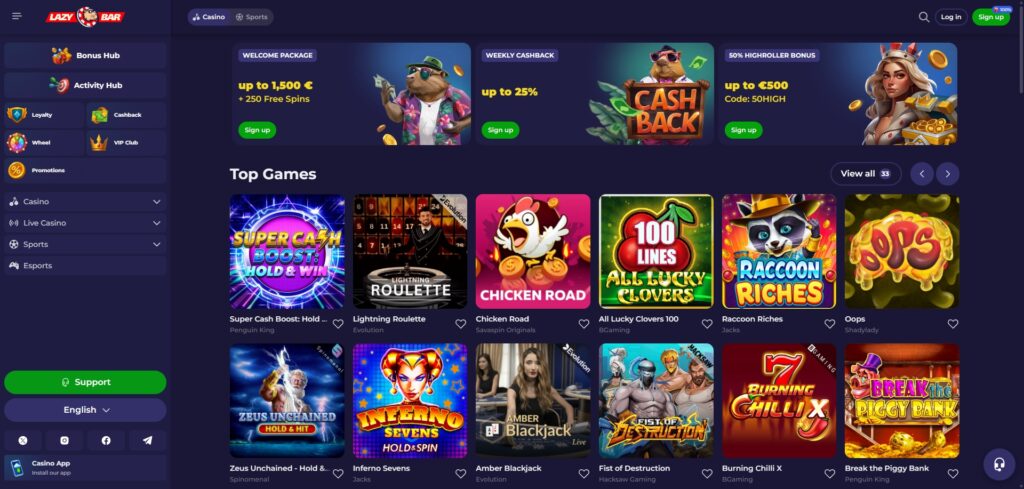This screenshot has height=489, width=1024.
Task: Toggle favorite heart for Raccoon Riches
Action: coord(829,324)
